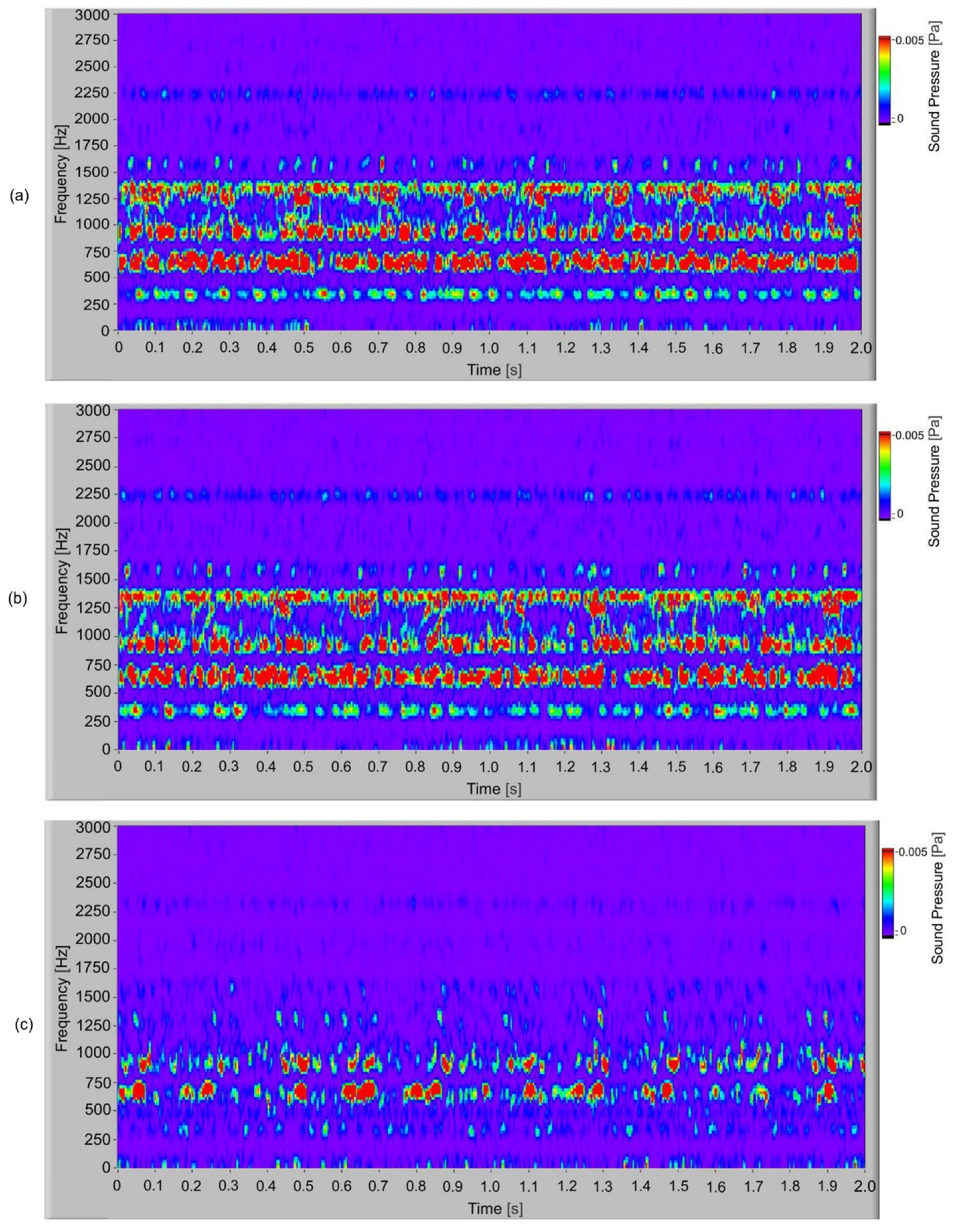Image resolution: width=956 pixels, height=1232 pixels.
Task: Click the 'Frequency [Hz]' axis label of plot (b)
Action: [x=61, y=581]
